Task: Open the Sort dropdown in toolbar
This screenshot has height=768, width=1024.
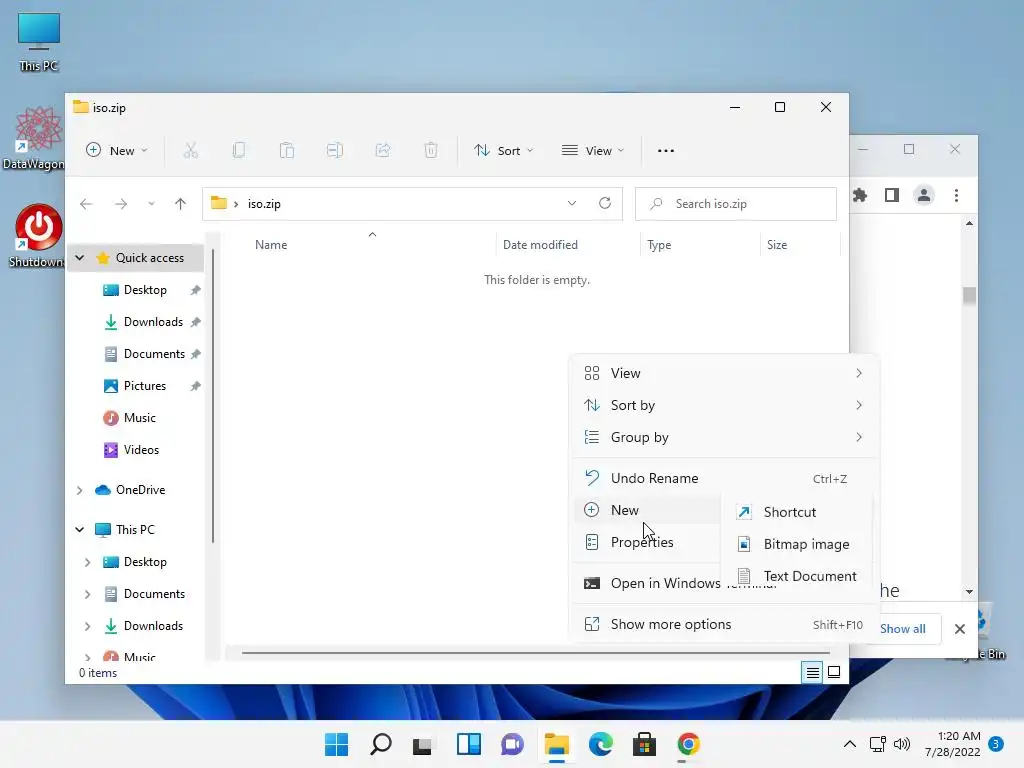Action: (504, 151)
